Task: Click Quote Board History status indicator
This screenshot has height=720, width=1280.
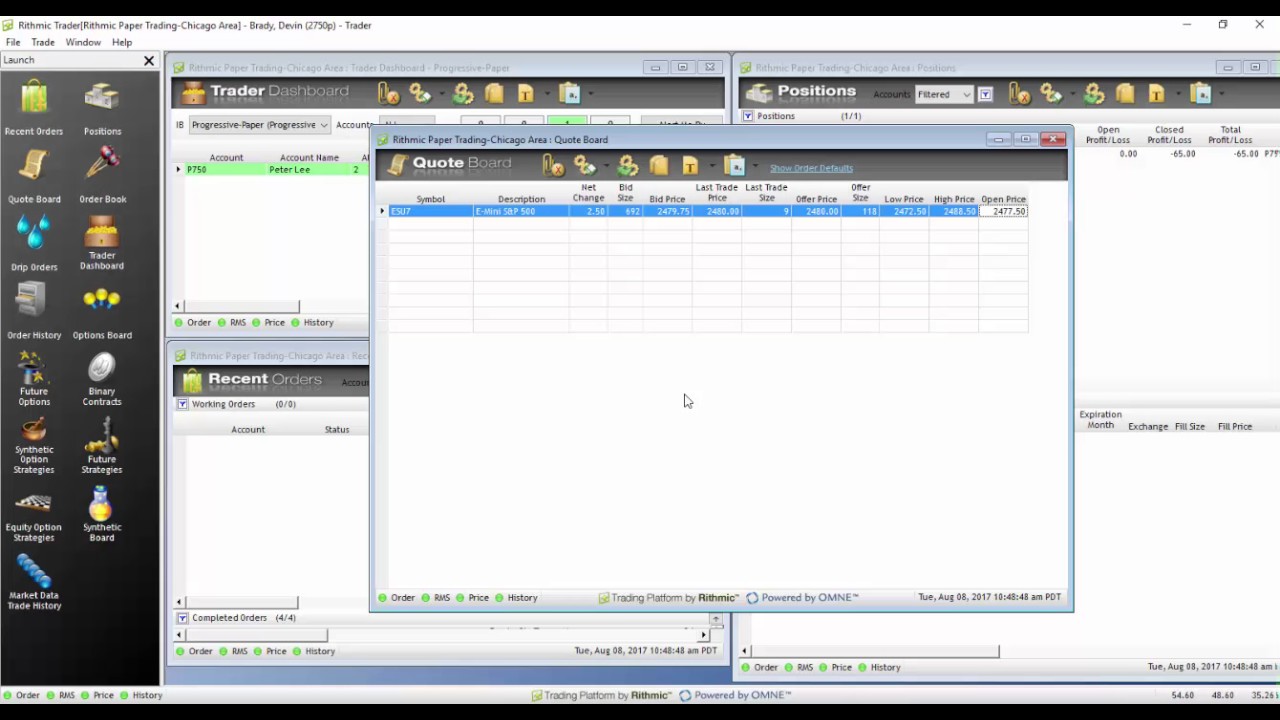Action: click(516, 598)
